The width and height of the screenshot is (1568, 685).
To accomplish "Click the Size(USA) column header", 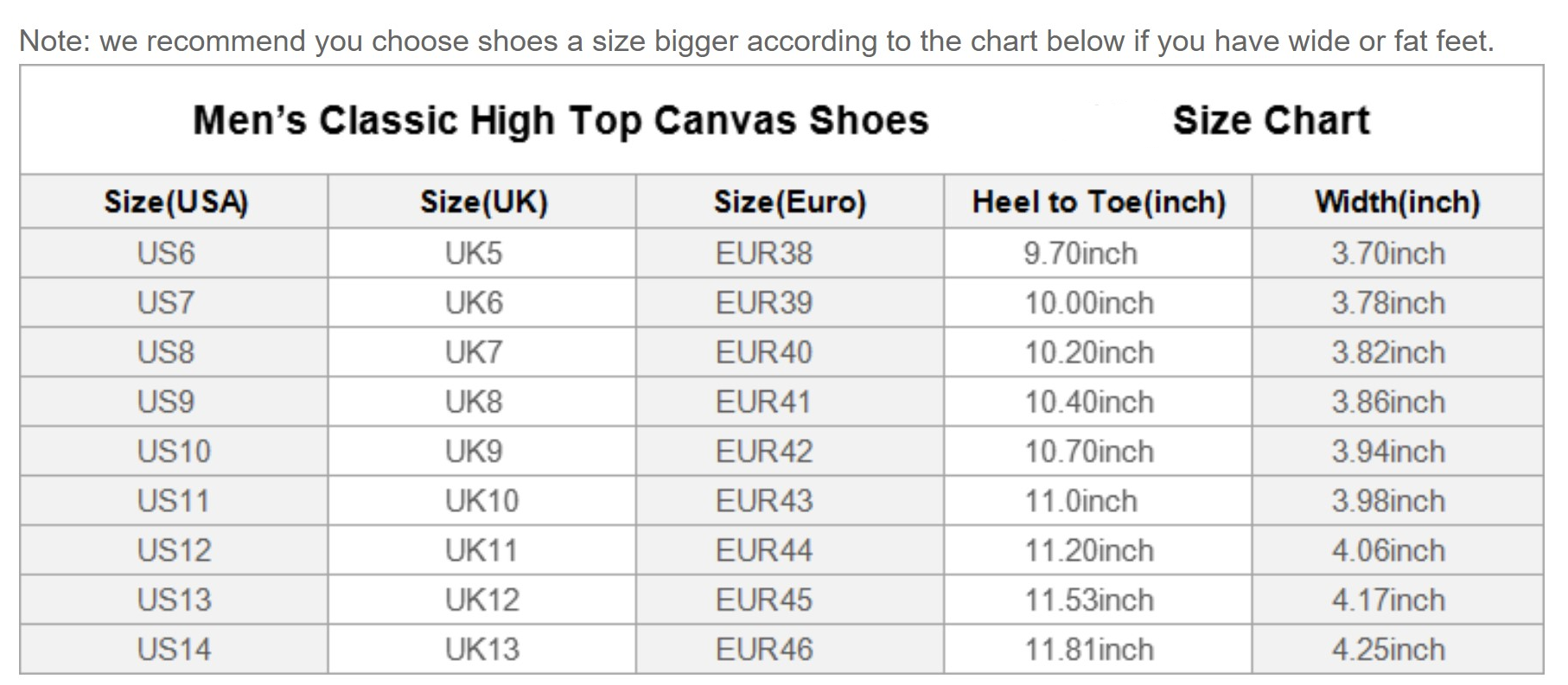I will 175,202.
